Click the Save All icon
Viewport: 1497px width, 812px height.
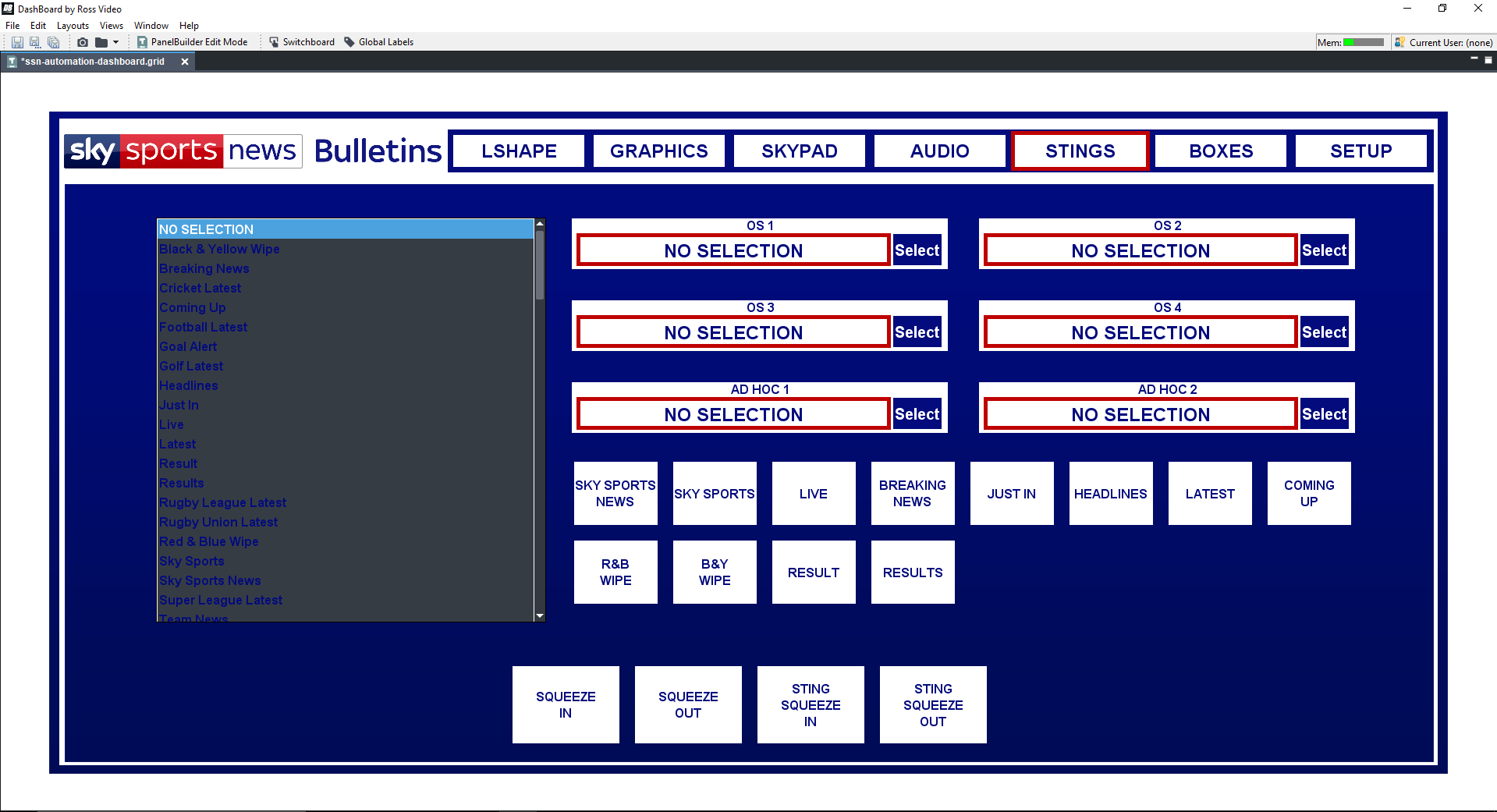53,42
